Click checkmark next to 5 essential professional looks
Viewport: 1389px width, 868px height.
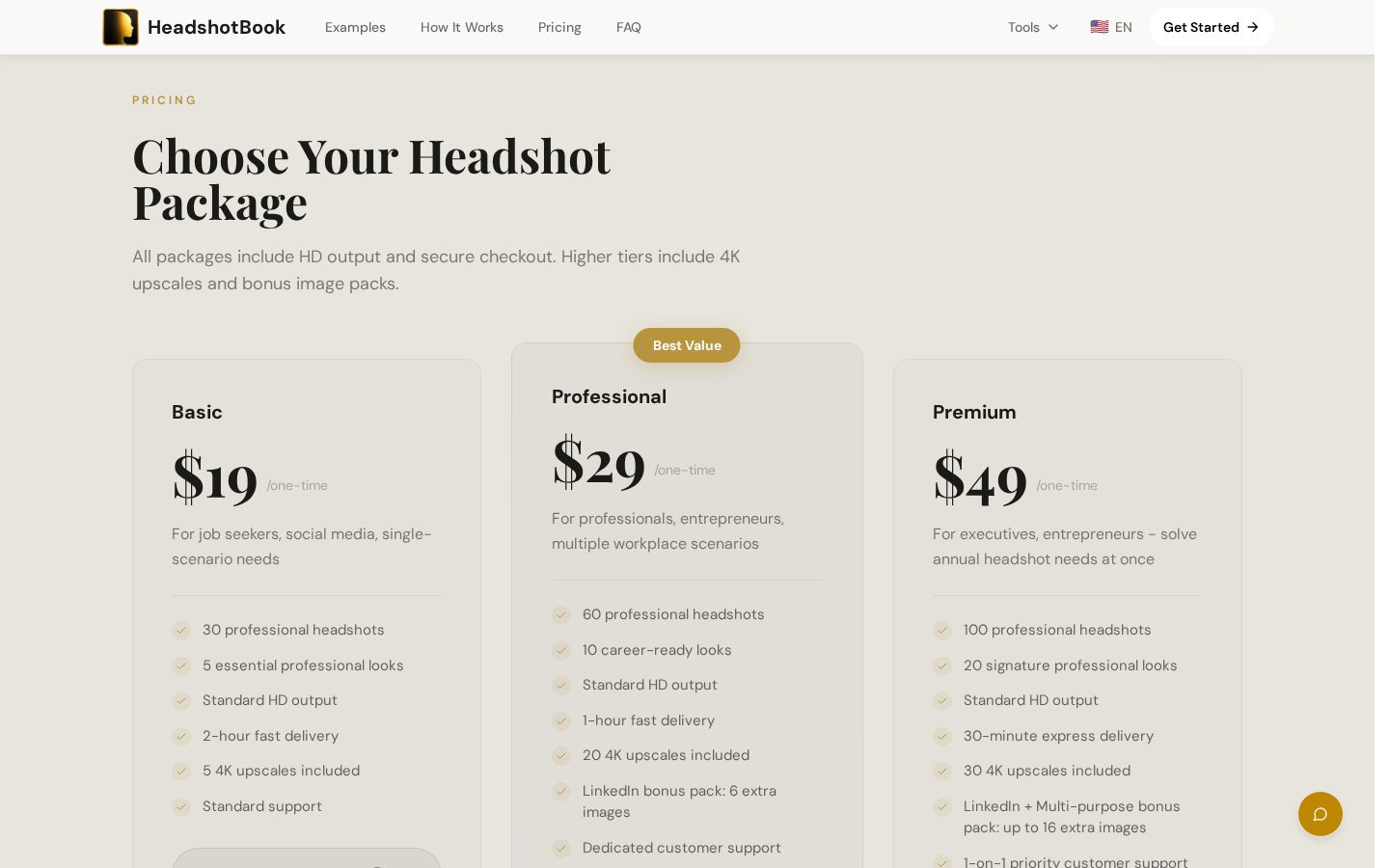coord(181,666)
